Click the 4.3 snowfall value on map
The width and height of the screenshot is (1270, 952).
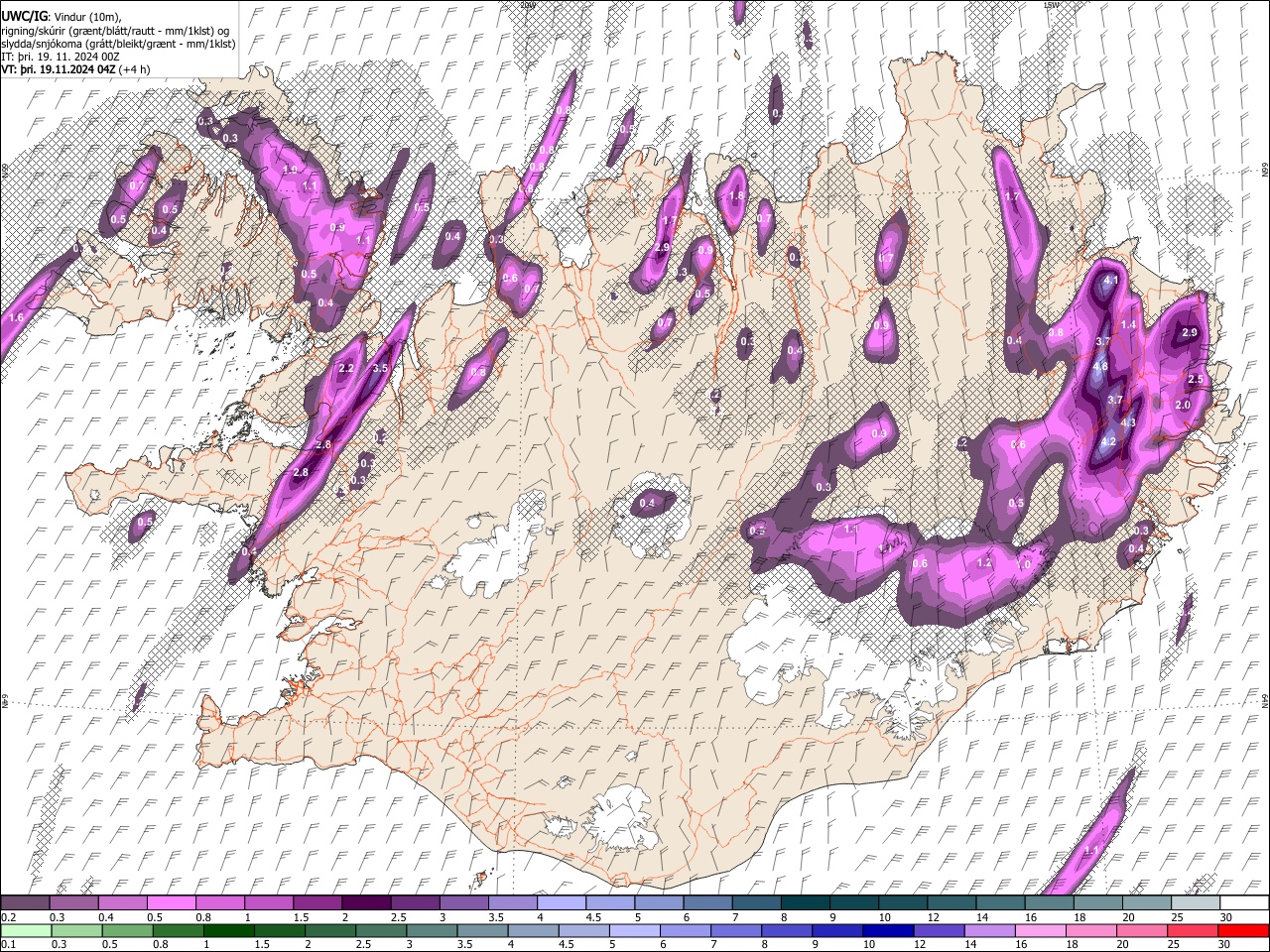1128,422
